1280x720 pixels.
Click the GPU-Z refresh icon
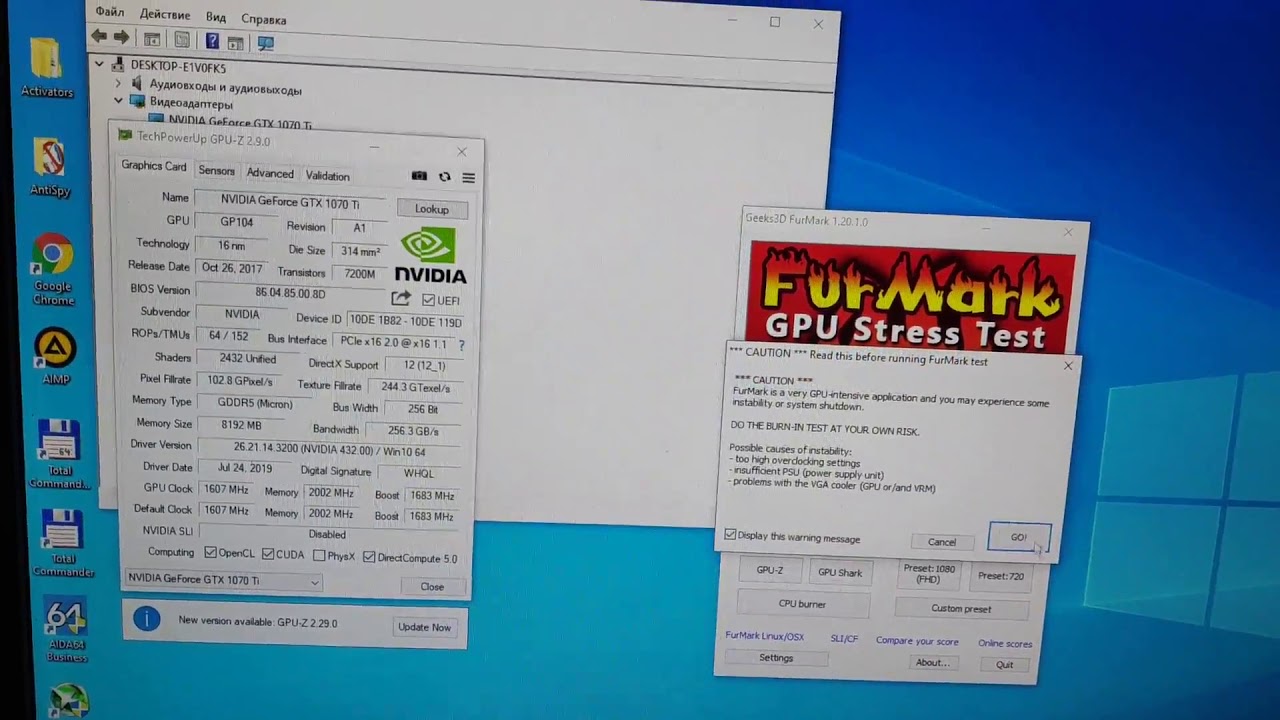pyautogui.click(x=444, y=177)
